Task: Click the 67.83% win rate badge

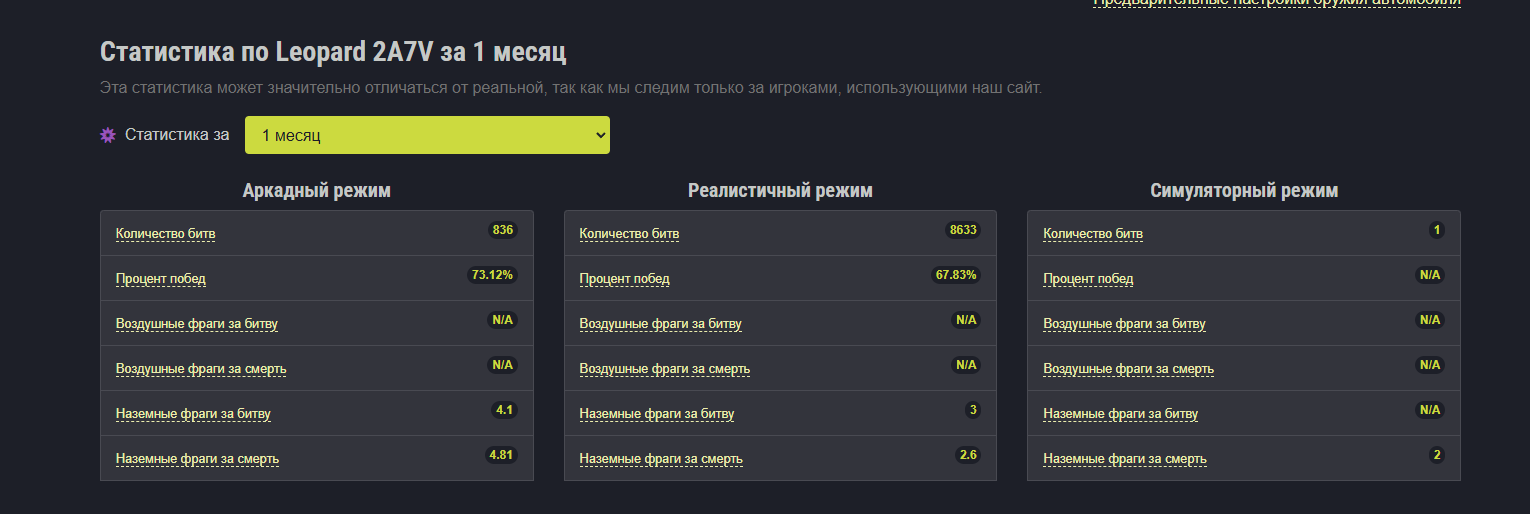Action: click(x=957, y=275)
